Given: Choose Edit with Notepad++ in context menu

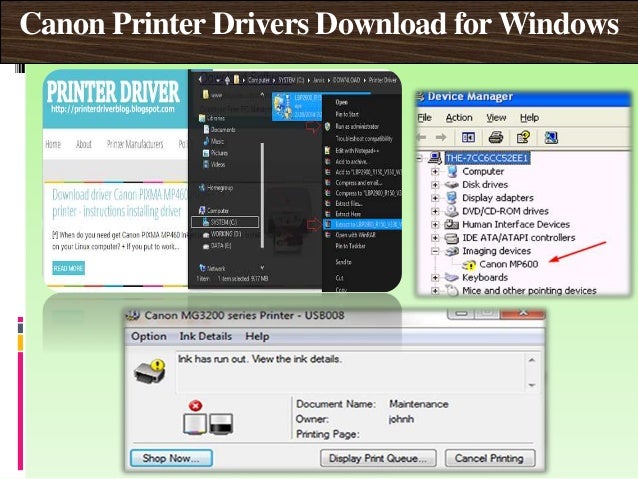Looking at the screenshot, I should tap(357, 151).
